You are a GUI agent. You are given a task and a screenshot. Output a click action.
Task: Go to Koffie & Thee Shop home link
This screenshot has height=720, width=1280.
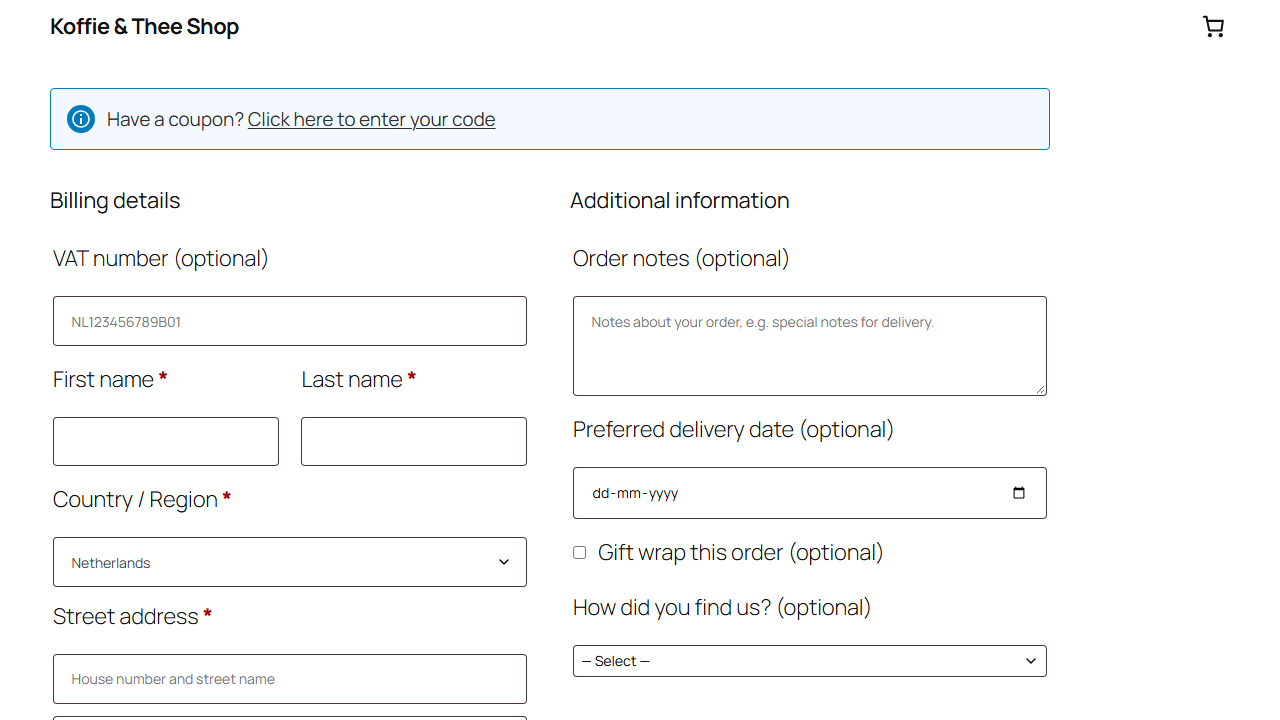click(144, 27)
